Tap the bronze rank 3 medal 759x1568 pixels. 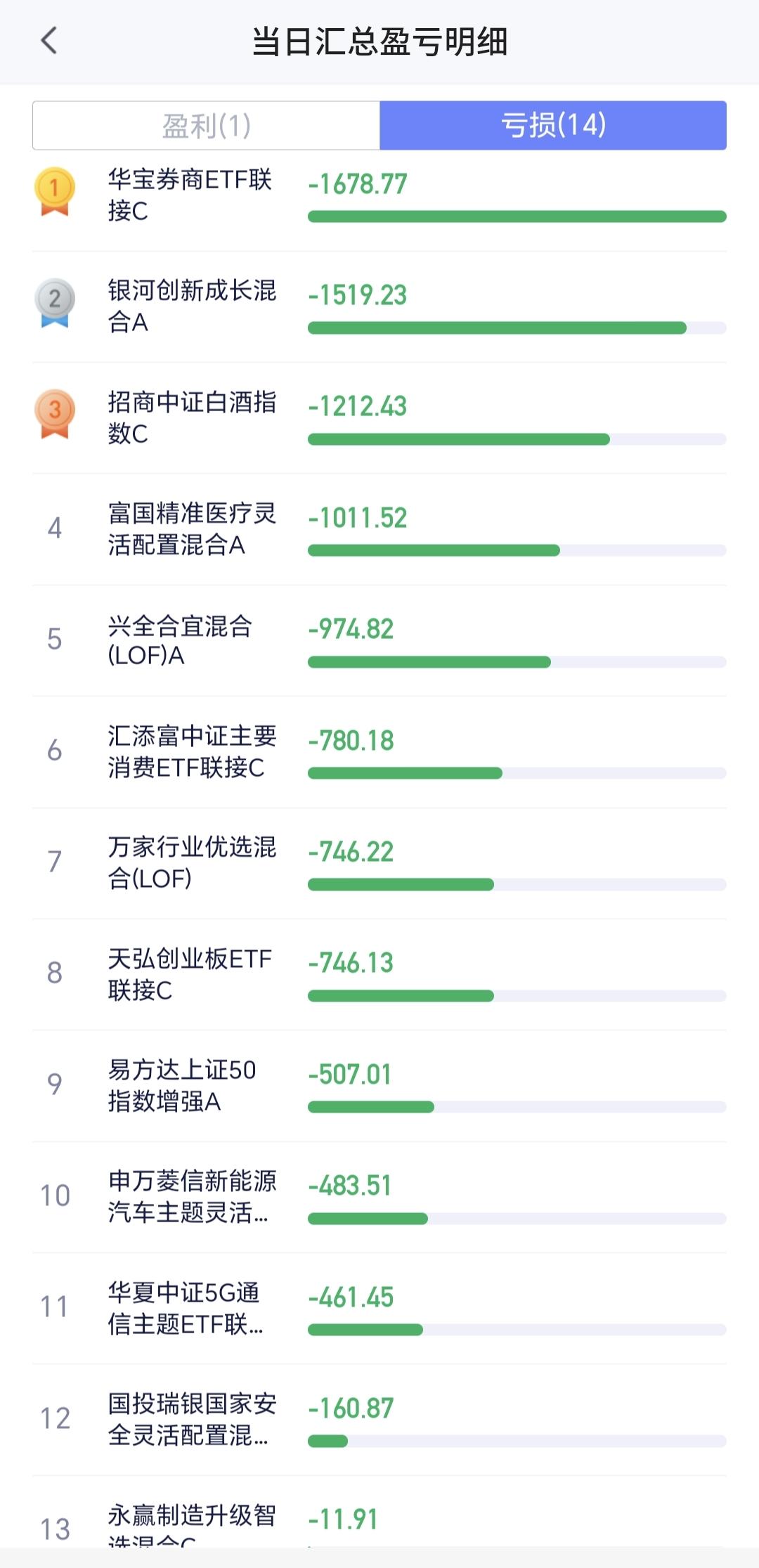point(54,413)
